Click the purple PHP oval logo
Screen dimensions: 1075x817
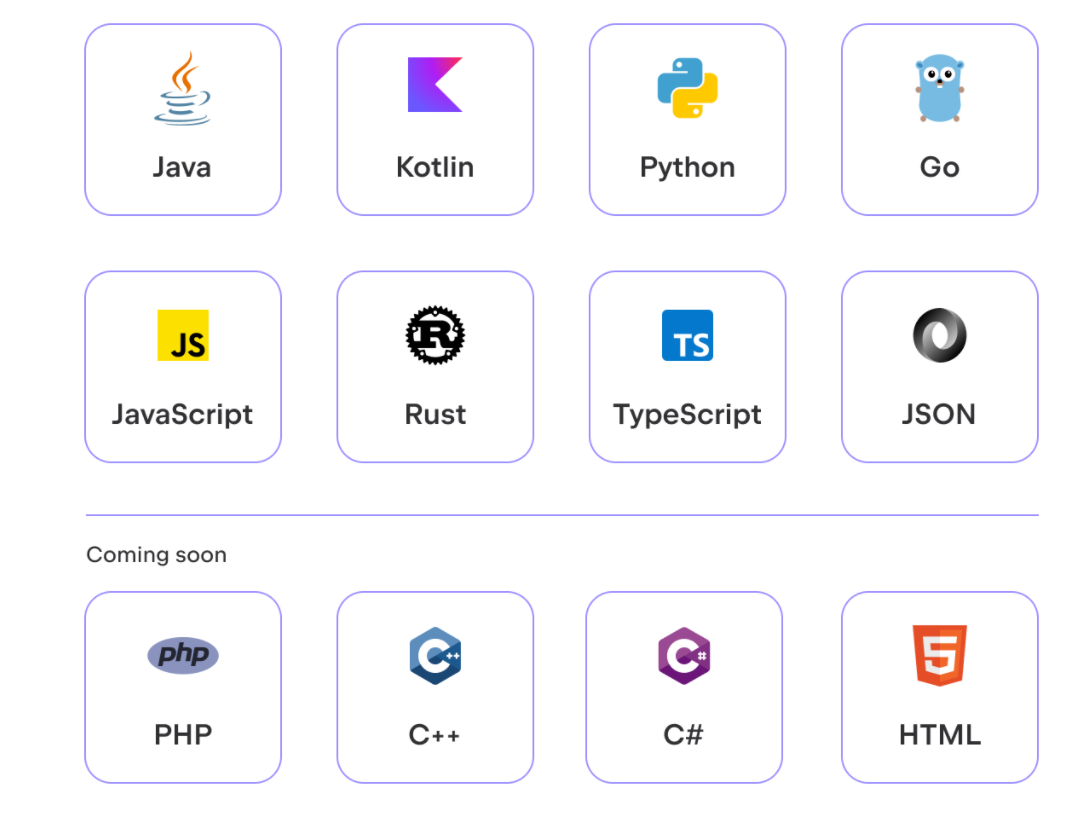click(x=182, y=655)
